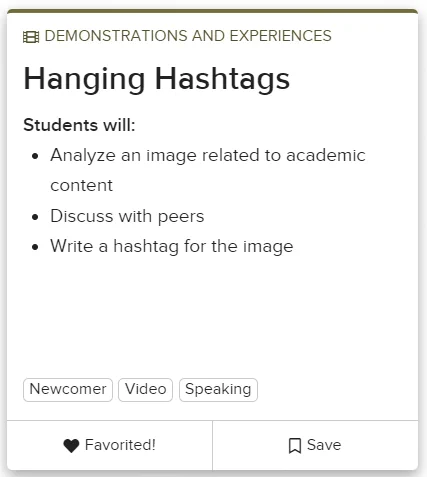The height and width of the screenshot is (477, 427).
Task: Click the olive accent bar atop card
Action: [x=213, y=11]
